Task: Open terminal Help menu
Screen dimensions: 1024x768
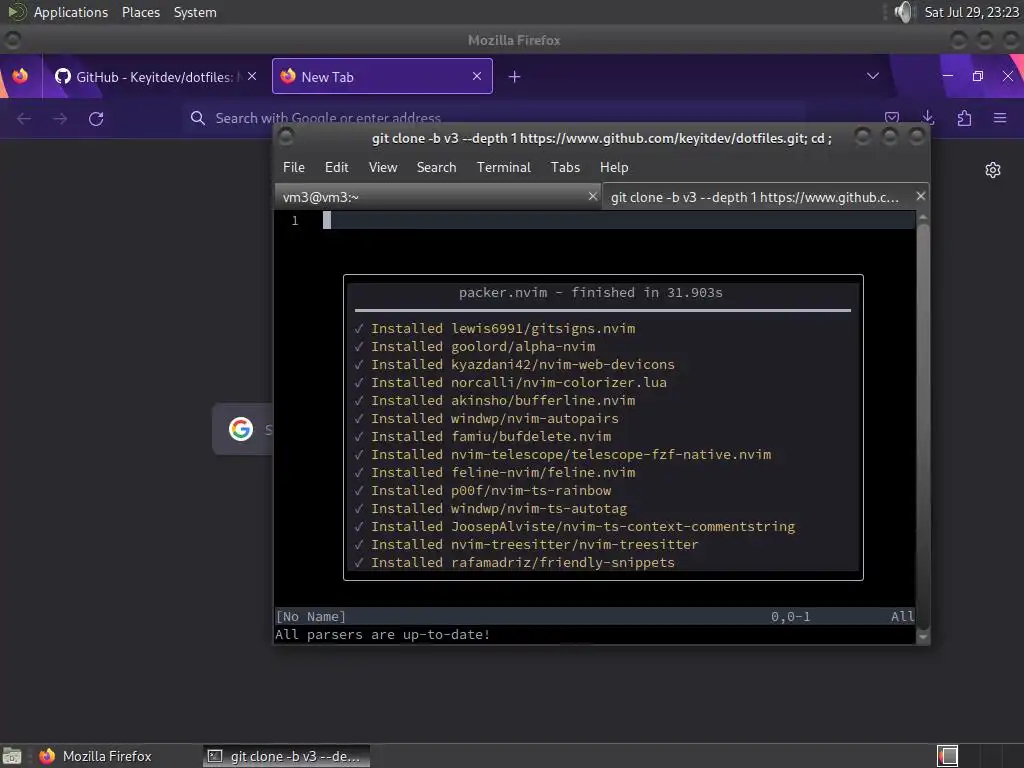Action: 614,167
